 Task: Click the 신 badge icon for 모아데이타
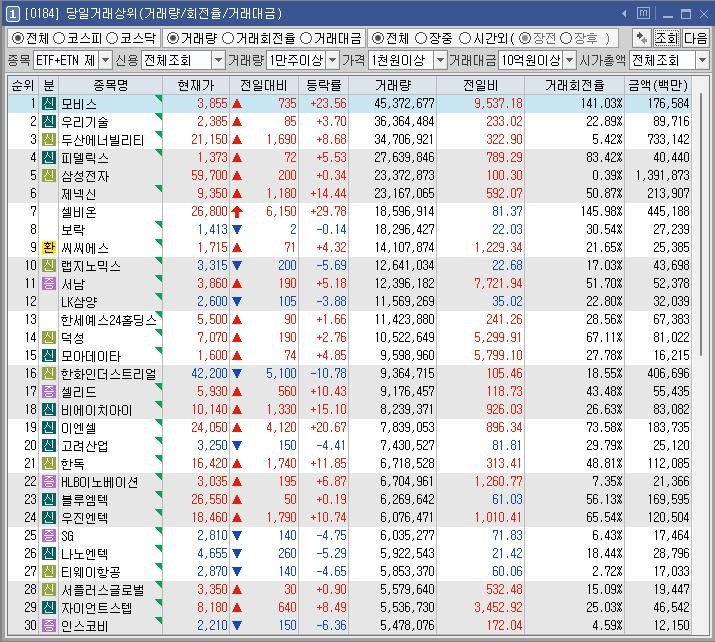(49, 355)
